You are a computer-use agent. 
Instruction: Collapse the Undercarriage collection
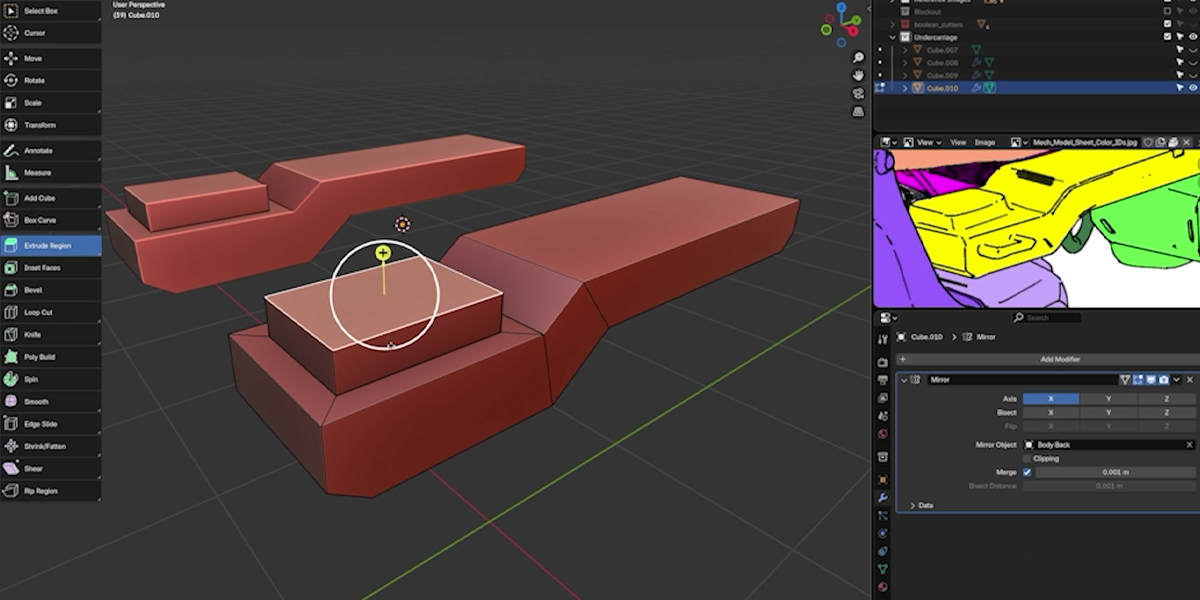click(x=892, y=37)
